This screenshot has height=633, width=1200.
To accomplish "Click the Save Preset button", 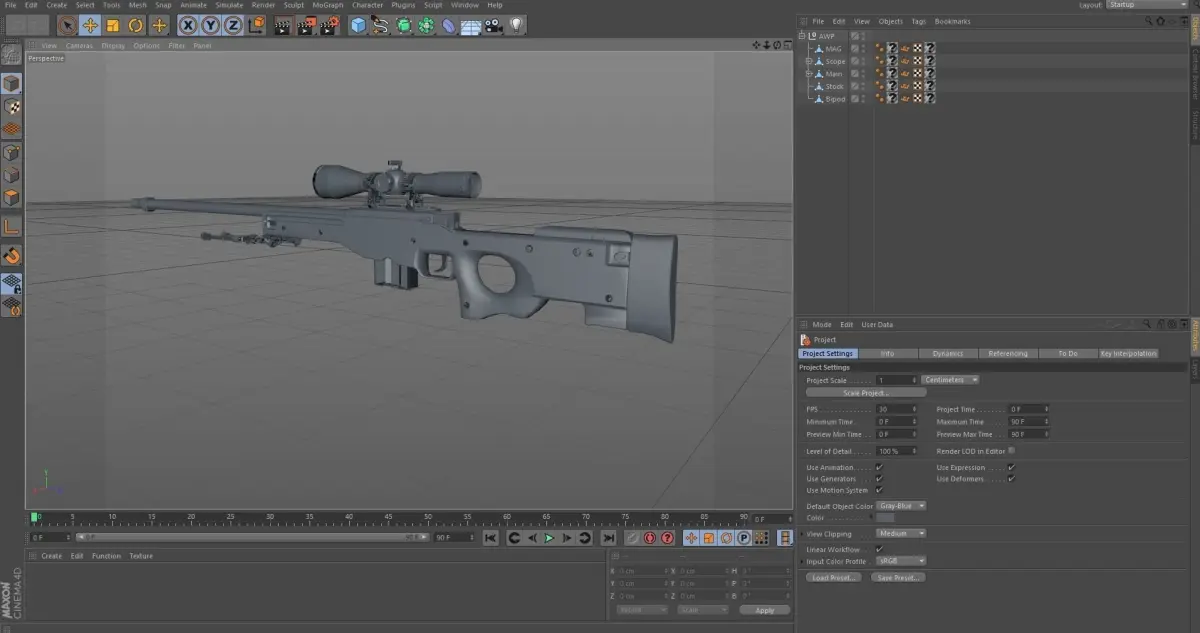I will (x=897, y=578).
